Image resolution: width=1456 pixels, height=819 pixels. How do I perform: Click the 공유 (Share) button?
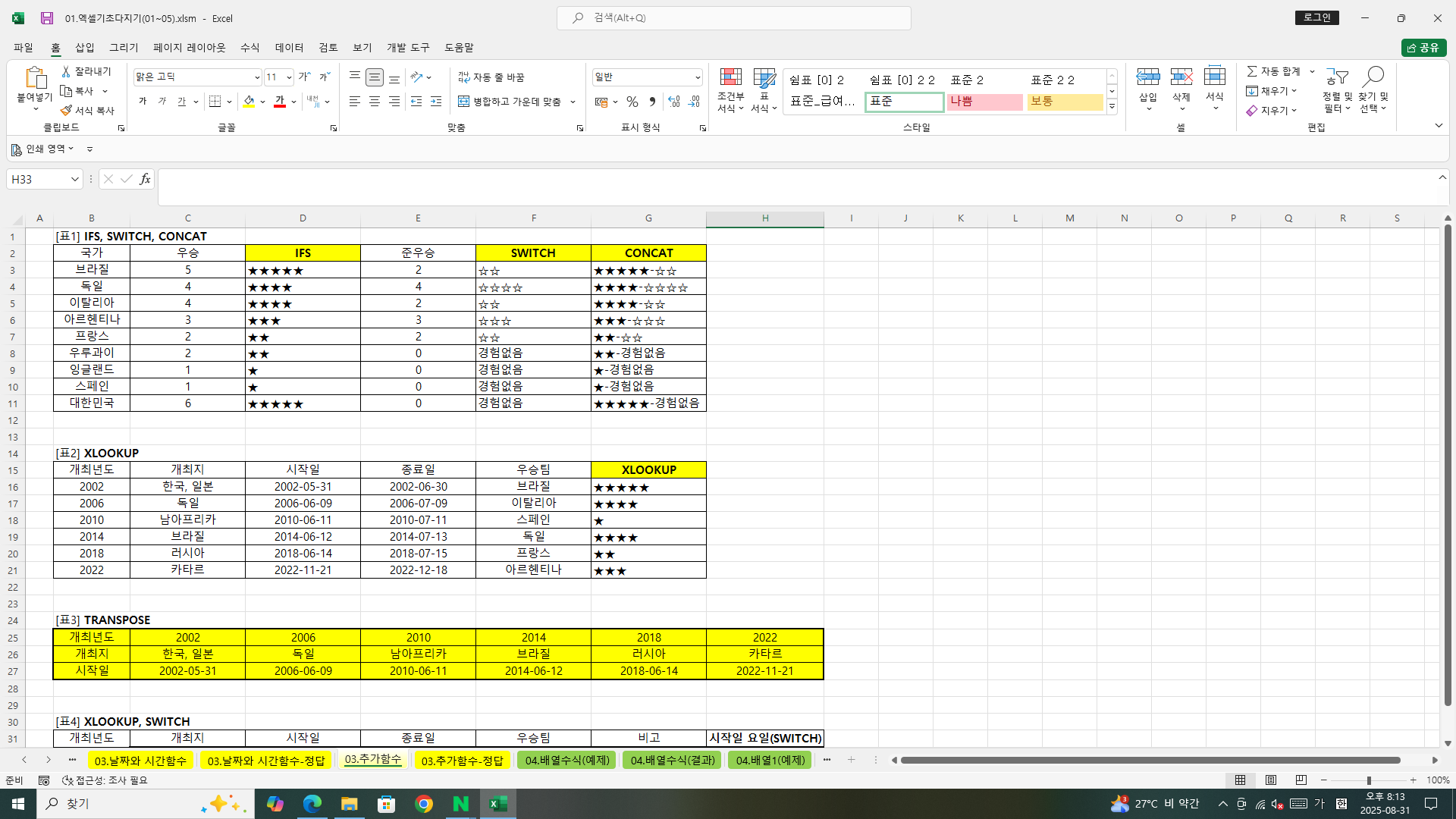pyautogui.click(x=1423, y=48)
